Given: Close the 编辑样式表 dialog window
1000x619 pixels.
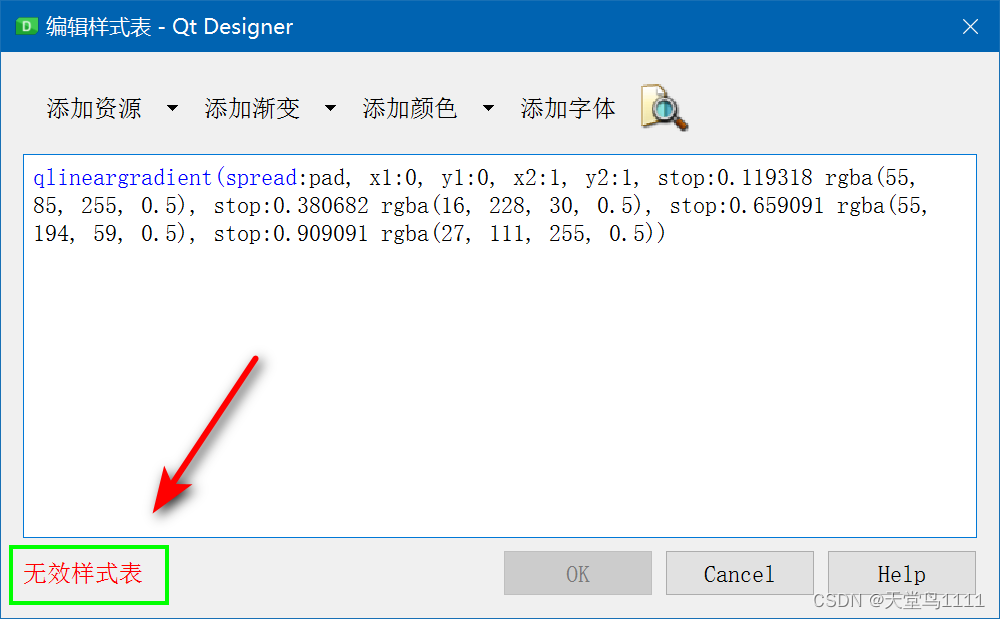Looking at the screenshot, I should tap(970, 26).
